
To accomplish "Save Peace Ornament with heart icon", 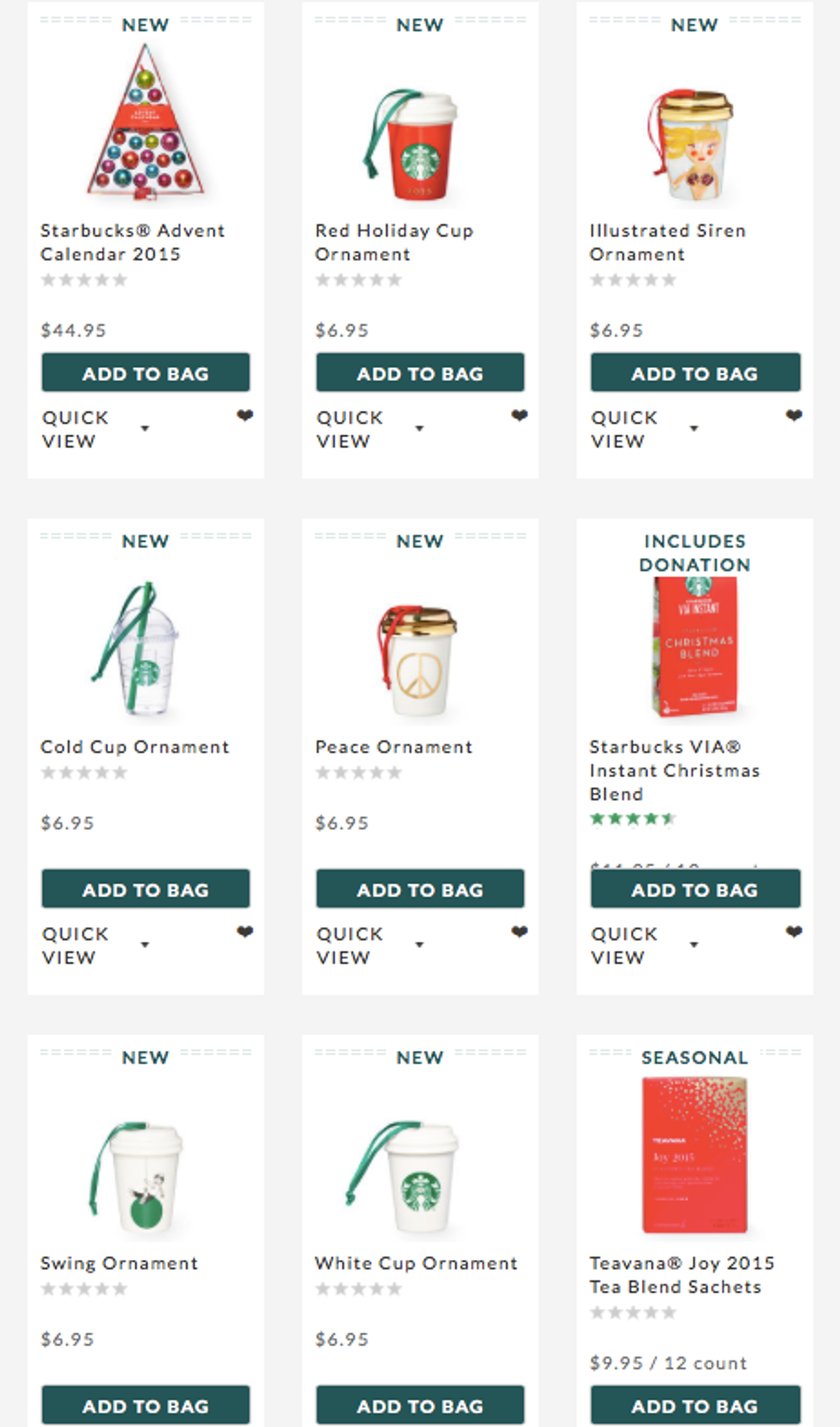I will click(x=519, y=932).
